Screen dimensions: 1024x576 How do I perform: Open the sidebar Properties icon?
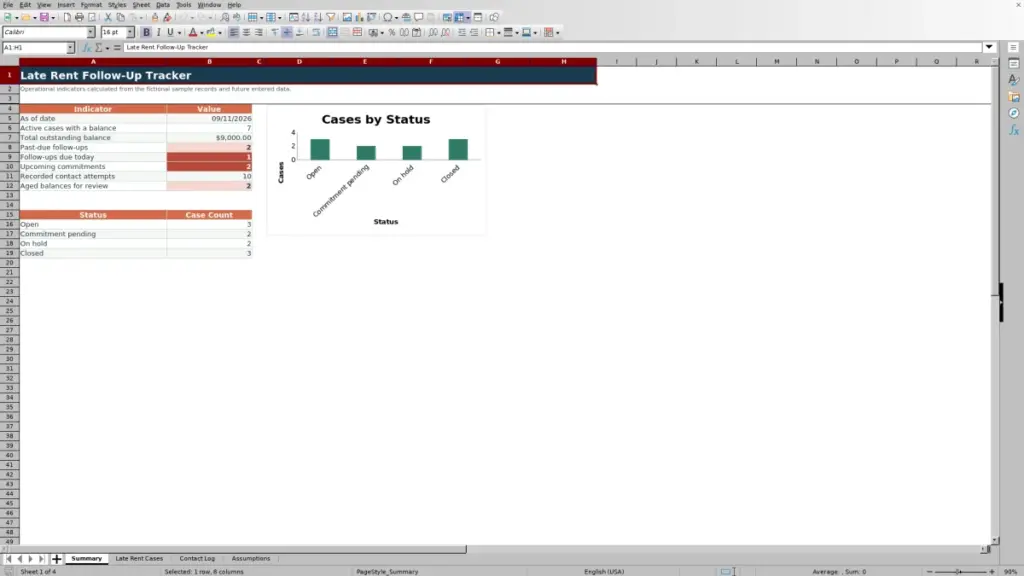coord(1014,63)
